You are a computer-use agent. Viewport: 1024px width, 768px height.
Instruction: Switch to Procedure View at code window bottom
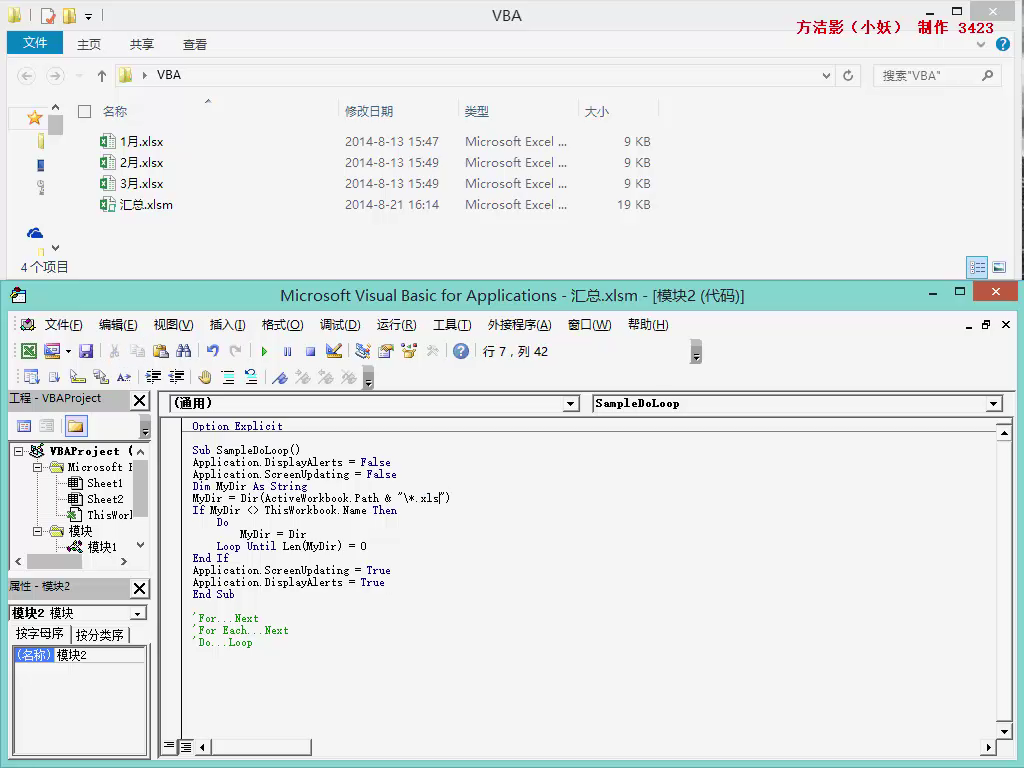coord(169,746)
